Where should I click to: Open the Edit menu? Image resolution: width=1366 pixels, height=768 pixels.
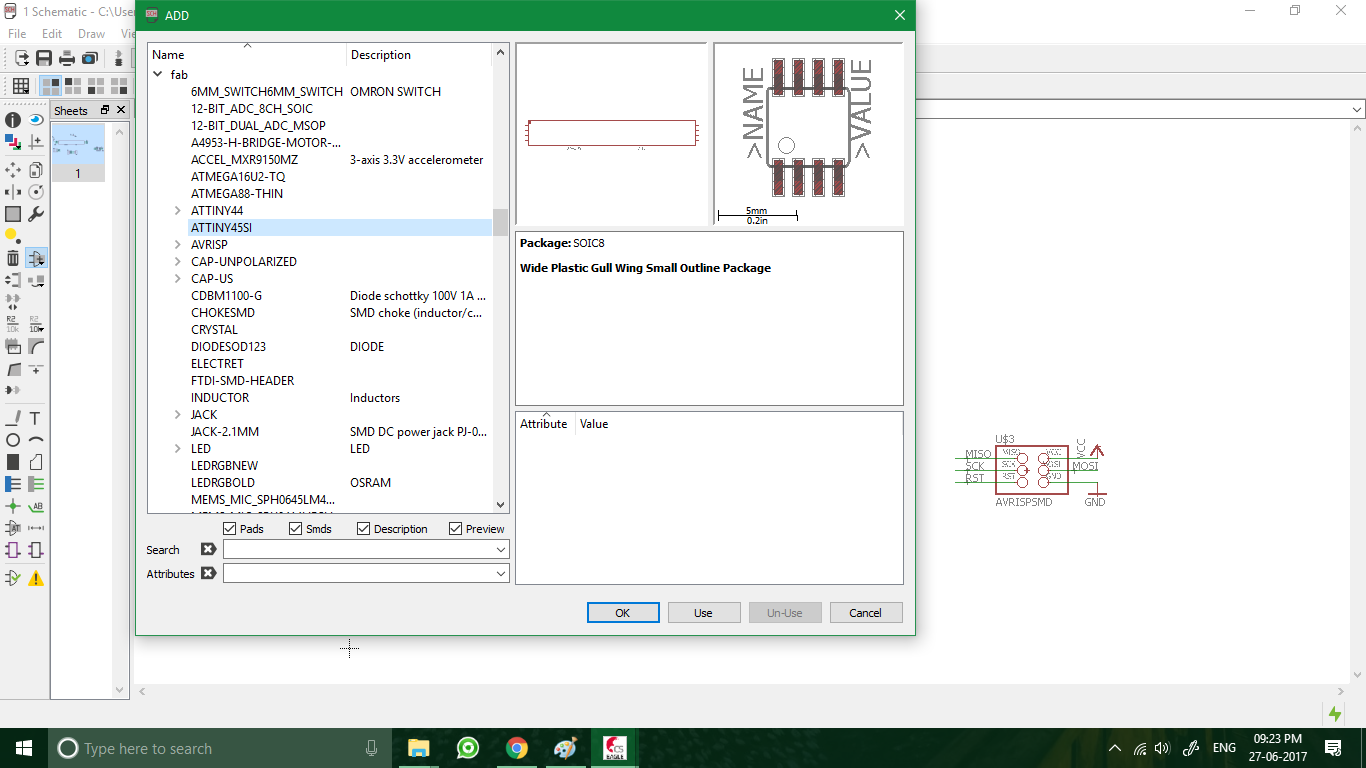coord(52,33)
